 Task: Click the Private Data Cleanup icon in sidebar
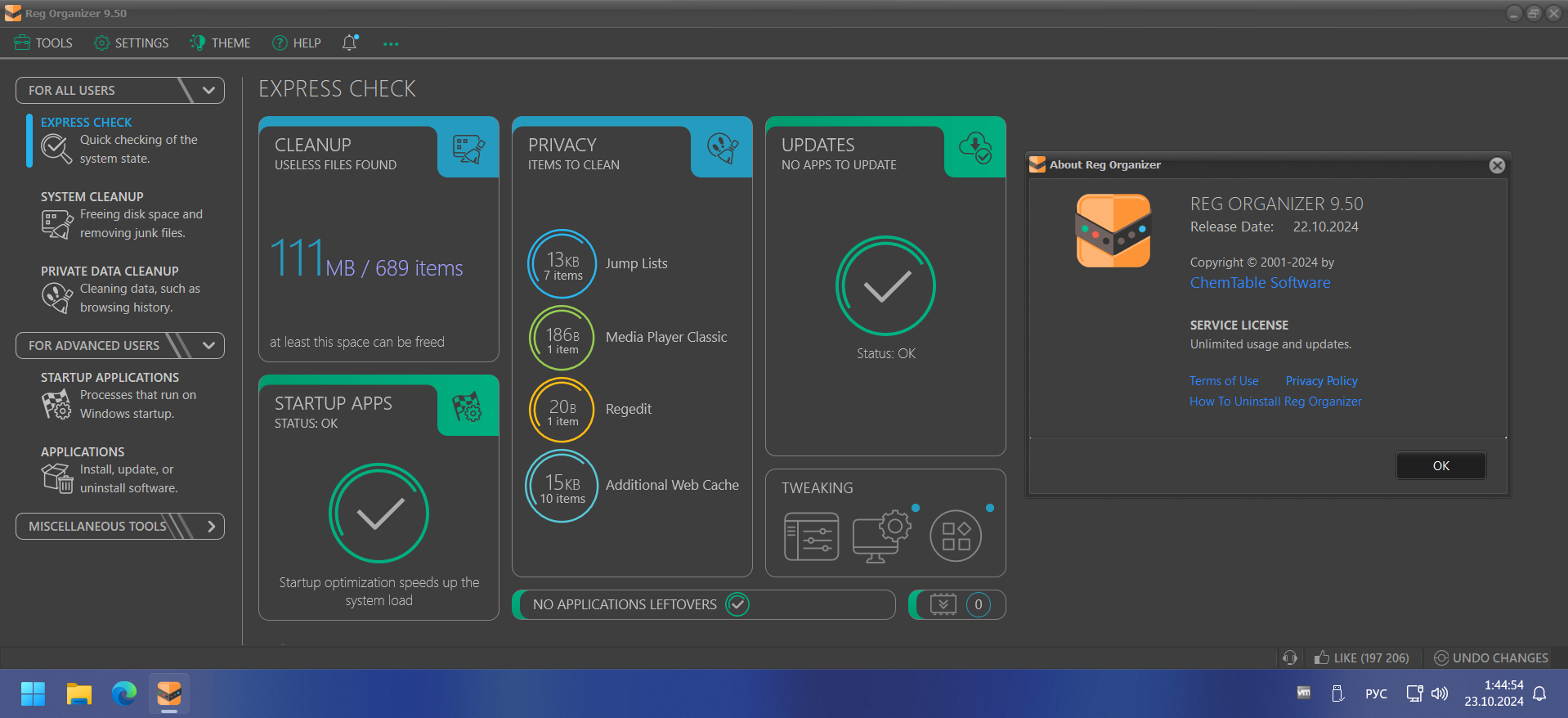(x=56, y=298)
